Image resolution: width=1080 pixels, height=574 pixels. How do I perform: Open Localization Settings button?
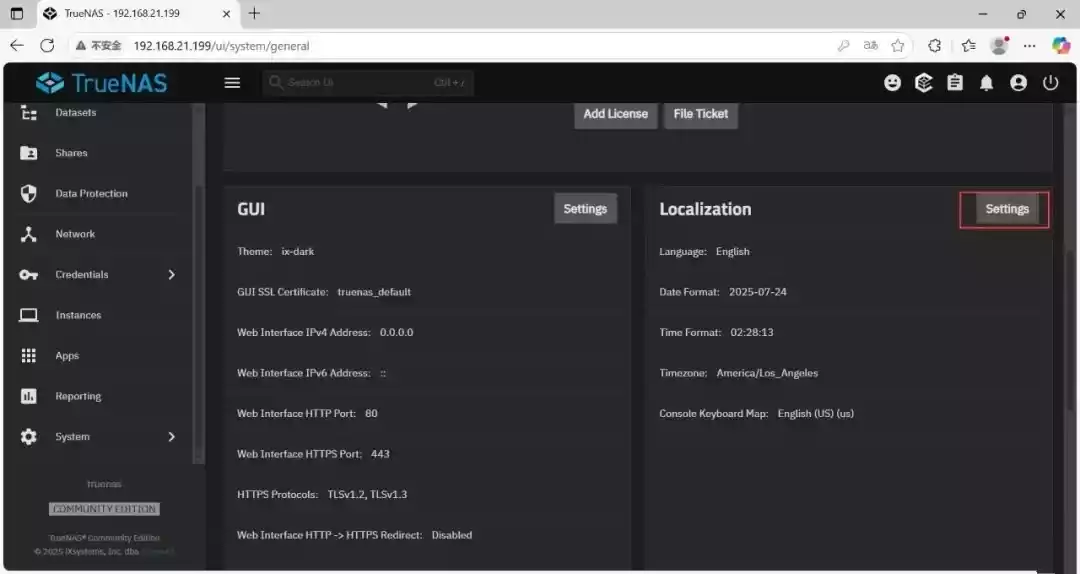point(1007,209)
